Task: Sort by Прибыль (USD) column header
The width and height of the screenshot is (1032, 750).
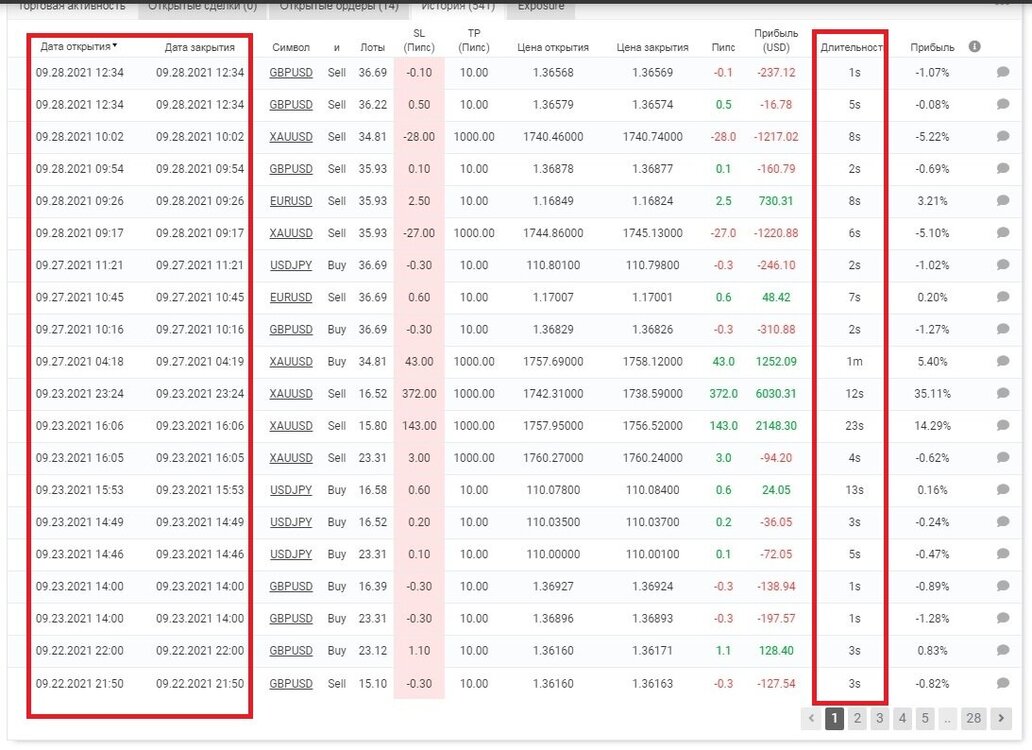Action: 776,40
